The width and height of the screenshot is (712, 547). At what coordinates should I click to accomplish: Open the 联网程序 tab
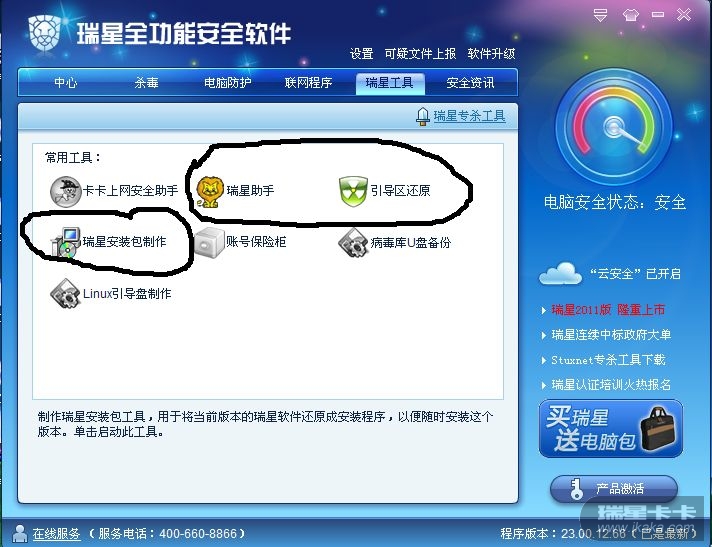(308, 83)
